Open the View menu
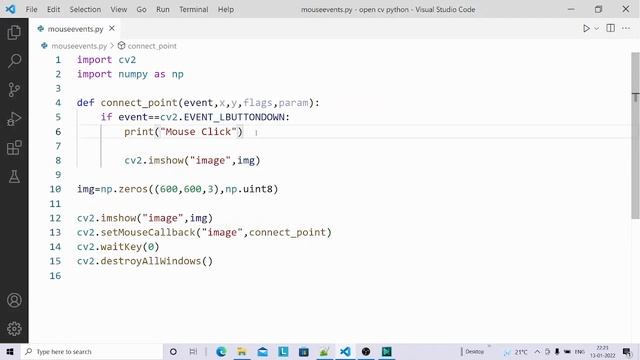Image resolution: width=640 pixels, height=360 pixels. [118, 9]
